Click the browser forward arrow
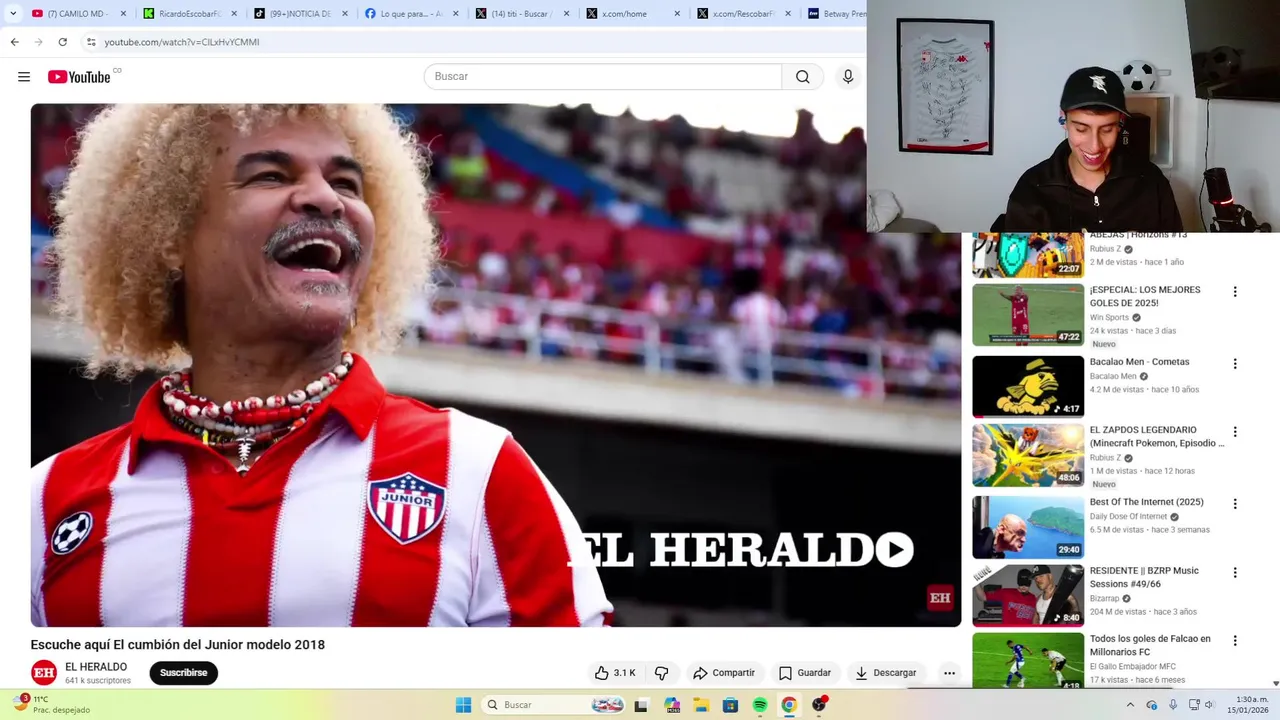The image size is (1280, 720). (39, 42)
